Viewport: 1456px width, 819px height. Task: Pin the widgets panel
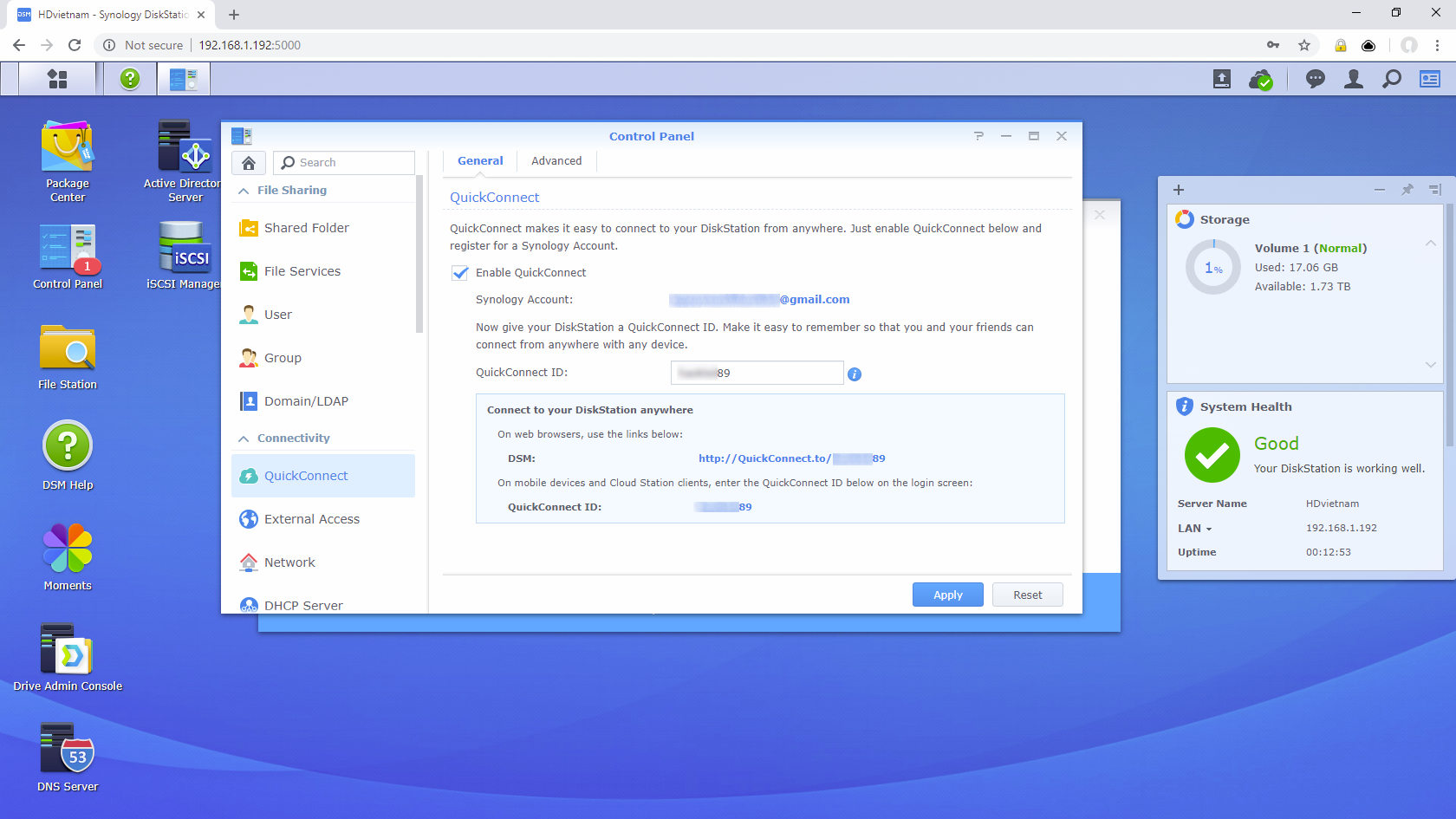click(1407, 190)
